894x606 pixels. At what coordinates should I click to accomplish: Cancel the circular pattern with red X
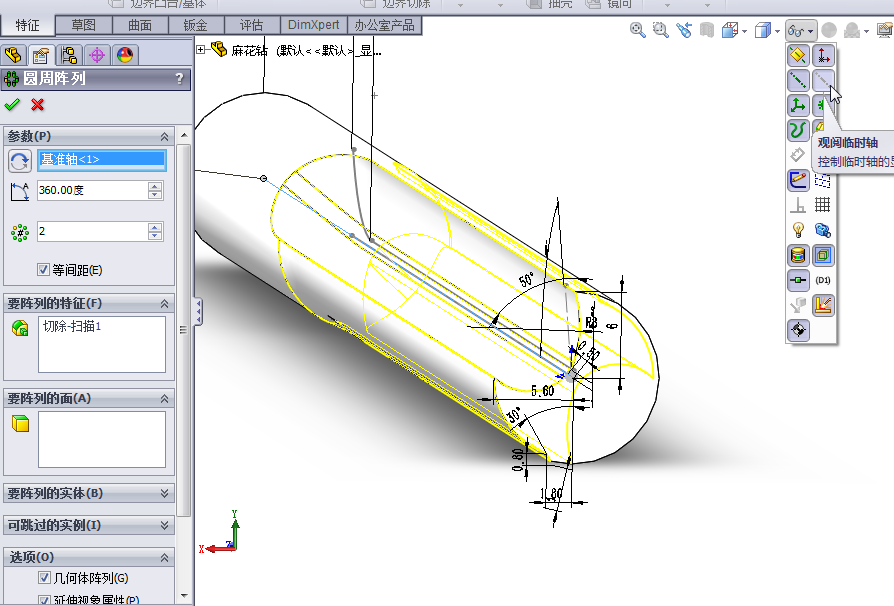38,104
